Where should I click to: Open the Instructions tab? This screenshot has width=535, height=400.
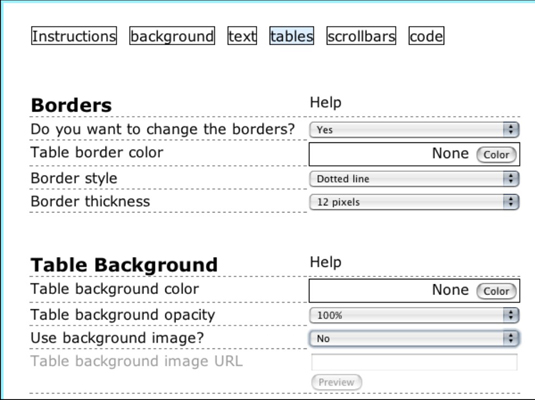click(74, 36)
